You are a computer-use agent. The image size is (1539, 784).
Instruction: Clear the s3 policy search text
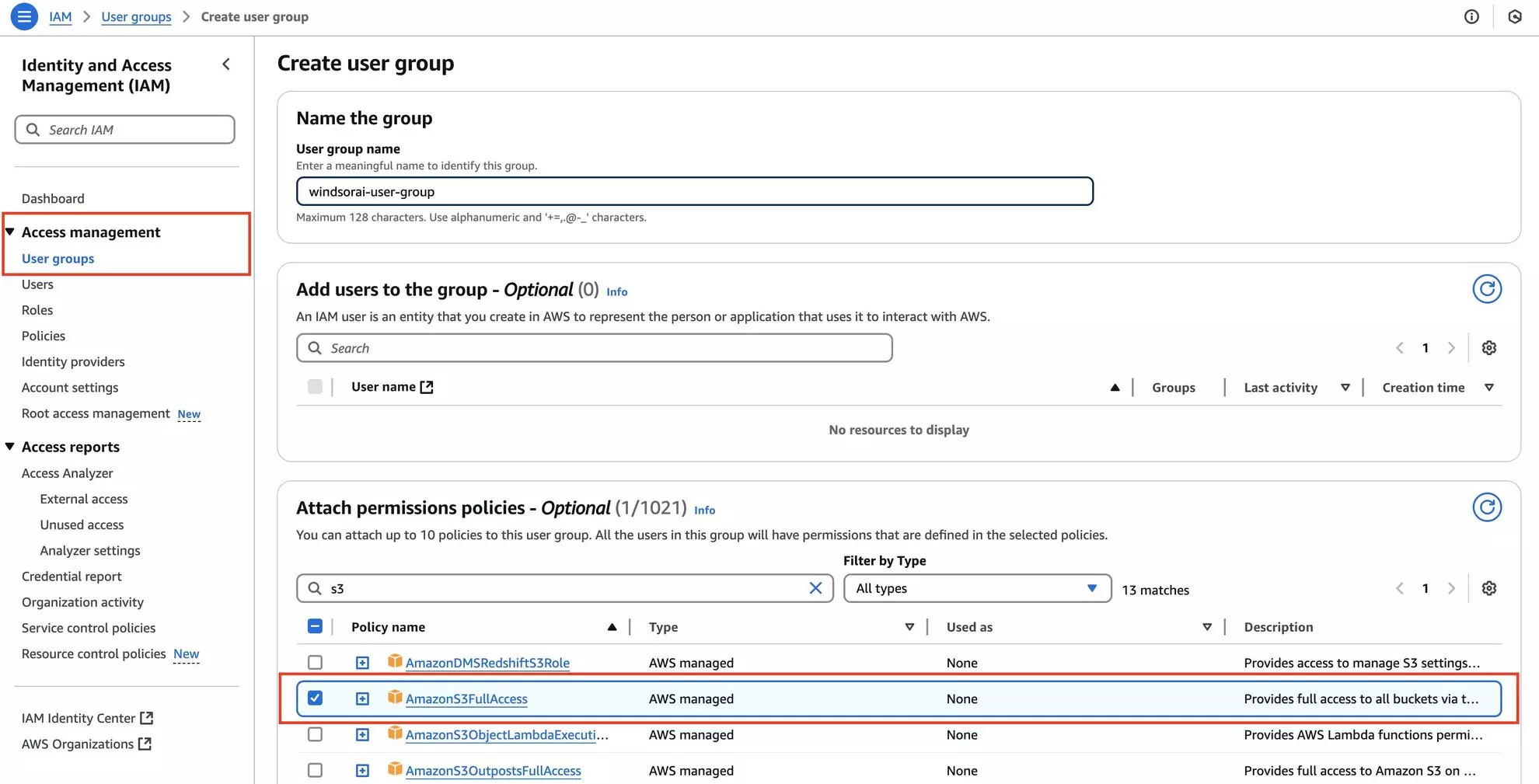coord(815,588)
